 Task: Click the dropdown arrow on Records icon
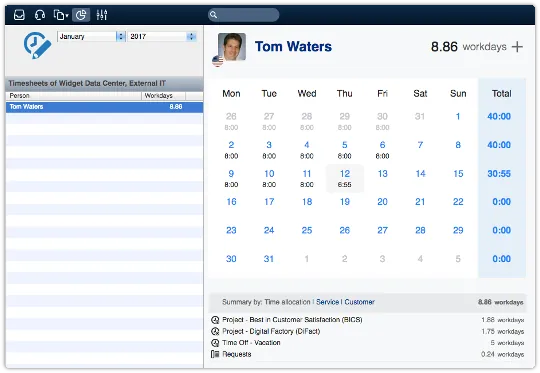67,15
